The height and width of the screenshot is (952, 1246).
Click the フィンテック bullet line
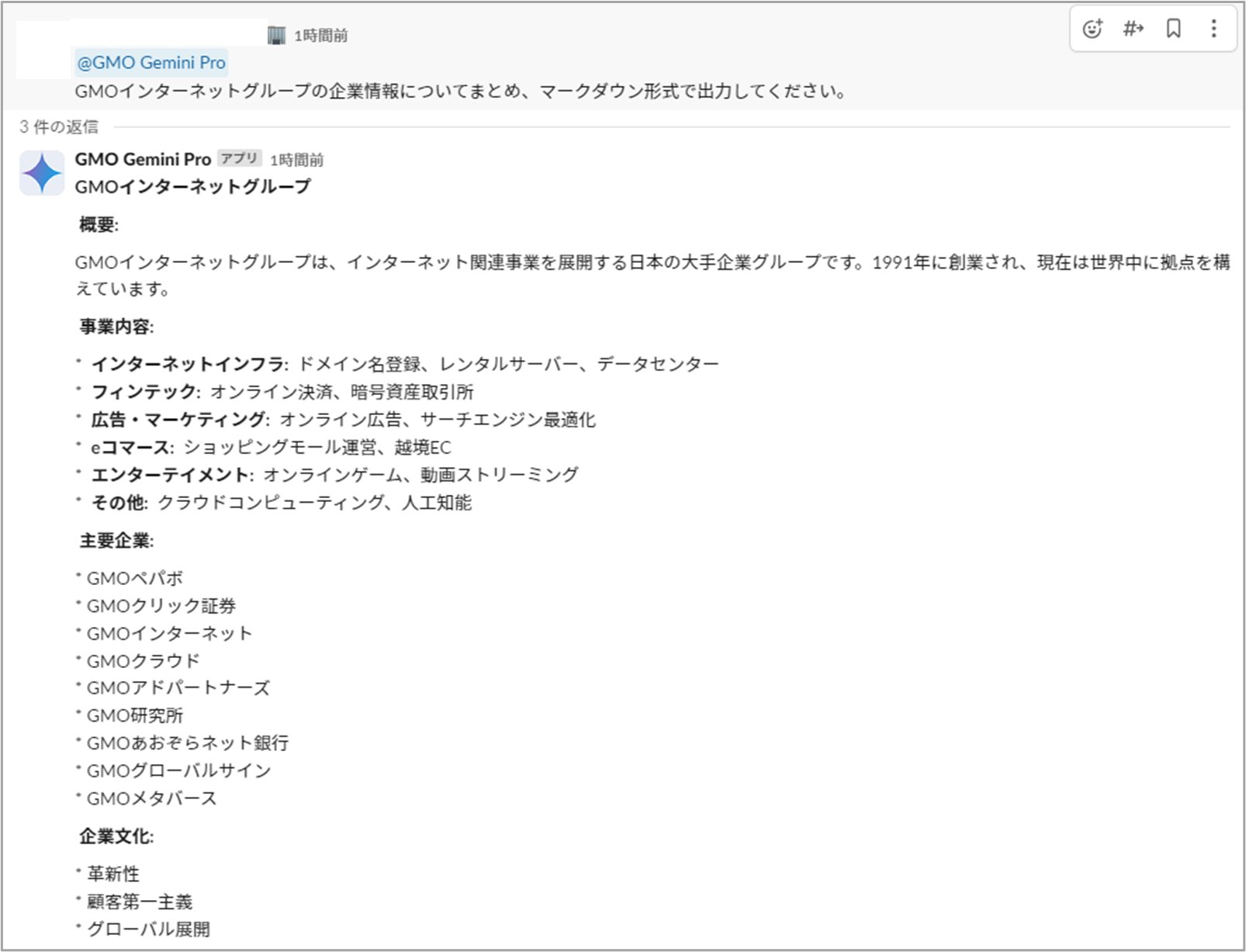[275, 392]
